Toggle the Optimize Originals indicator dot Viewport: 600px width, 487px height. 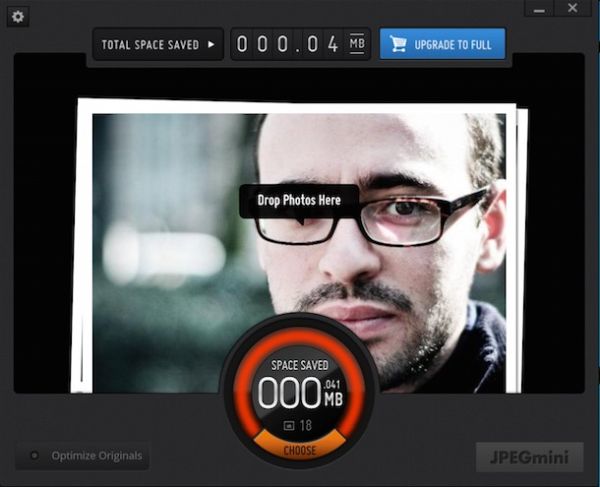coord(34,456)
